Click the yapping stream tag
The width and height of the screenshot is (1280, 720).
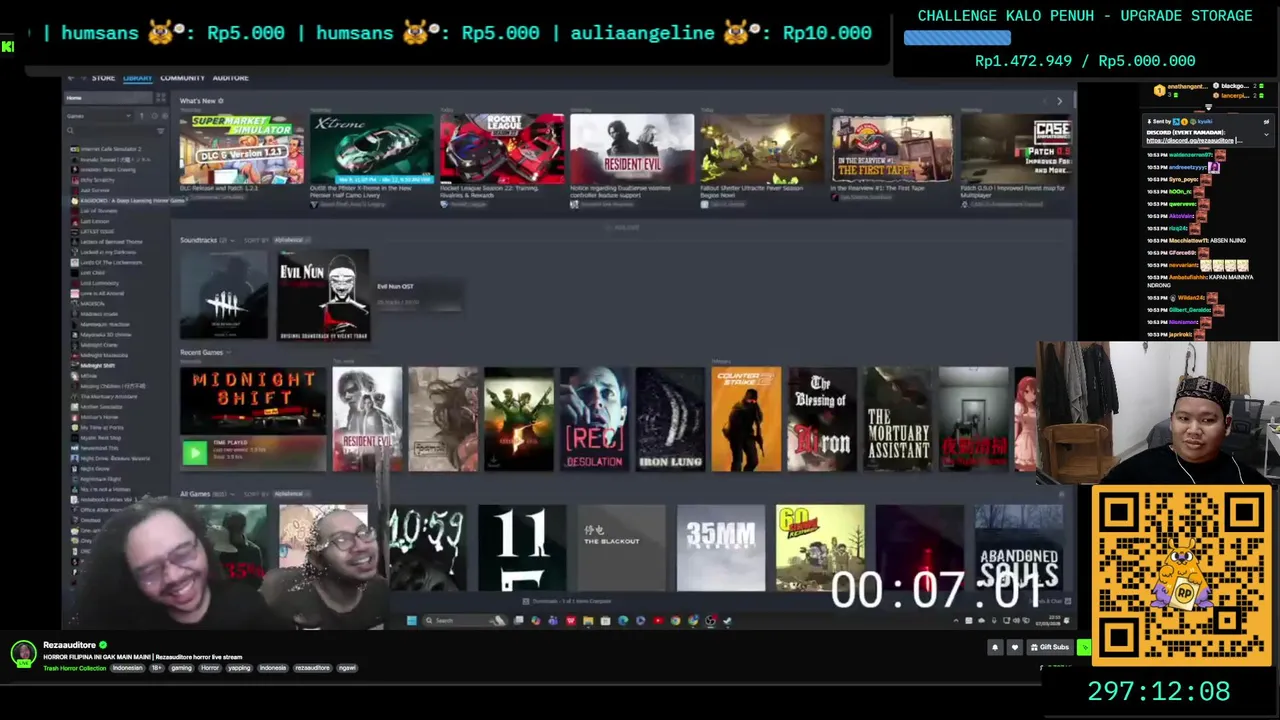pyautogui.click(x=239, y=668)
